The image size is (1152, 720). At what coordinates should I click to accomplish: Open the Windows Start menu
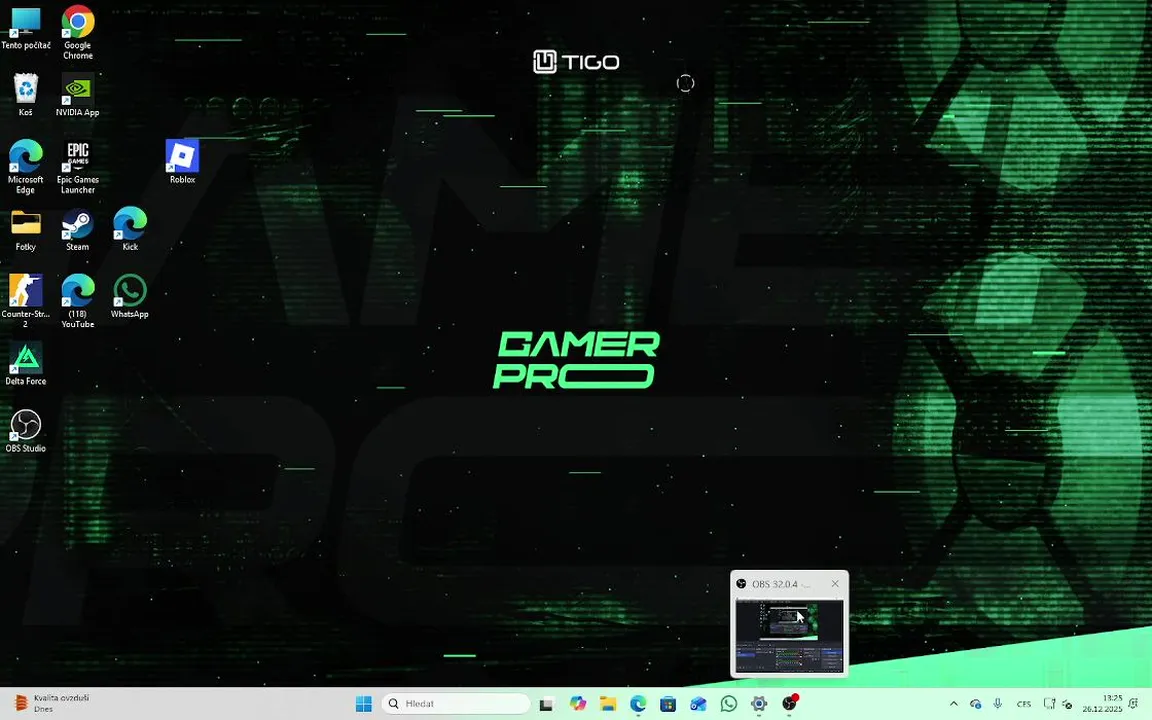tap(364, 704)
